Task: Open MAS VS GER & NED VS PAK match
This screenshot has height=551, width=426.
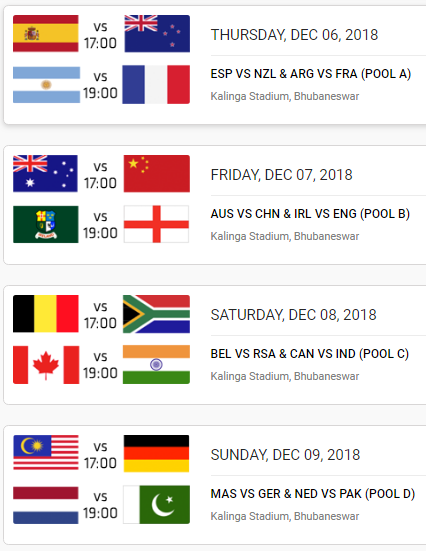Action: point(313,494)
